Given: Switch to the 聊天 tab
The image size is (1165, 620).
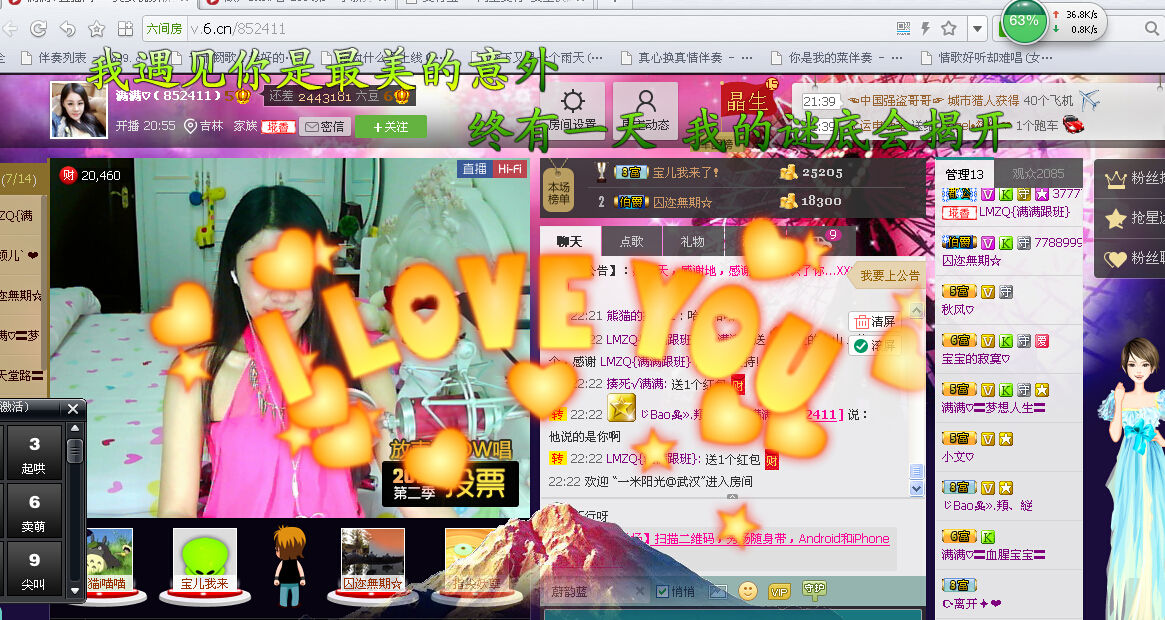Looking at the screenshot, I should pos(570,242).
